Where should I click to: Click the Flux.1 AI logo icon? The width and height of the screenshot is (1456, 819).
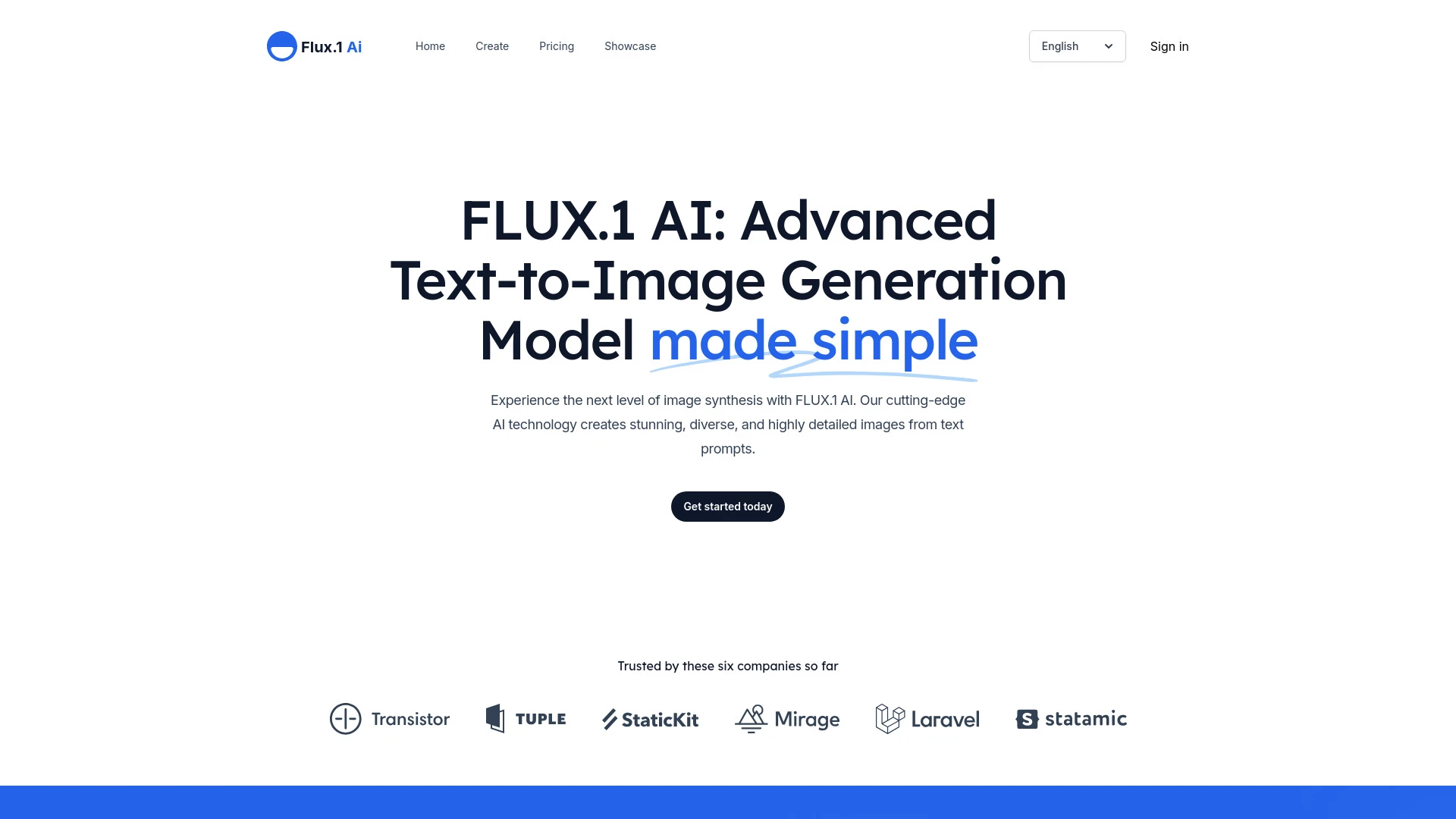pos(282,46)
